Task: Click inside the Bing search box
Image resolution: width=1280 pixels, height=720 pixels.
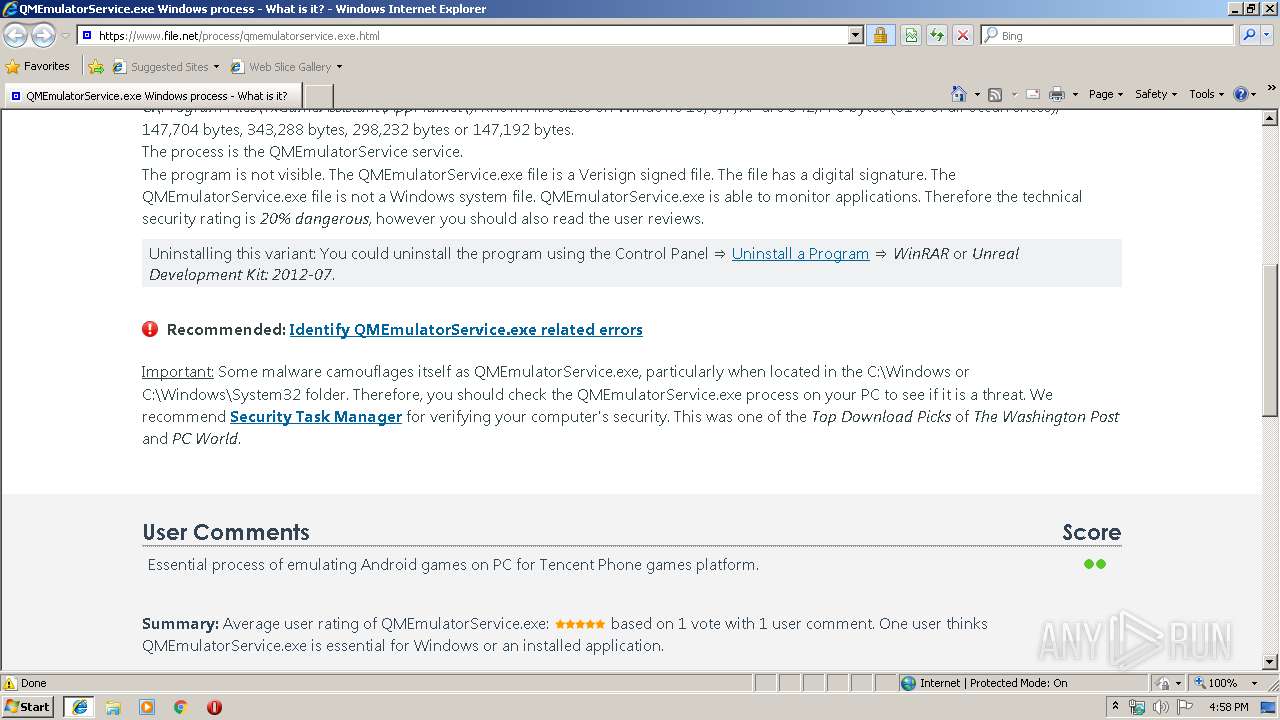Action: point(1108,35)
